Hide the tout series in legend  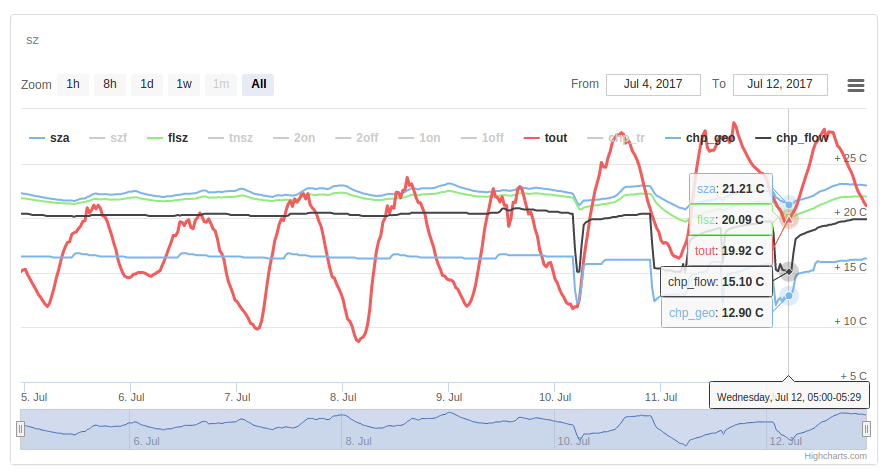545,138
